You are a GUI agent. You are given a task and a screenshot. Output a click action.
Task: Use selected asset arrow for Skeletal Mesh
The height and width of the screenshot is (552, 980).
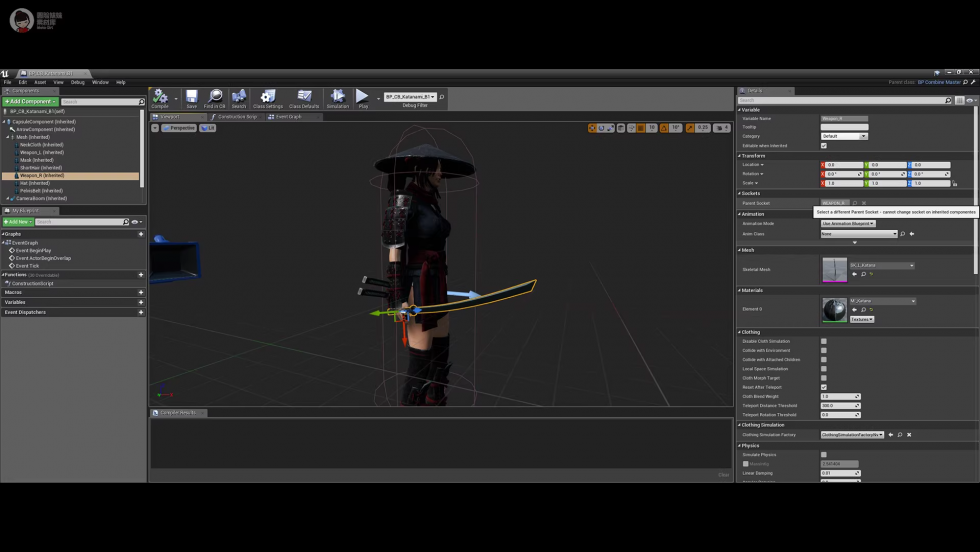[x=854, y=274]
